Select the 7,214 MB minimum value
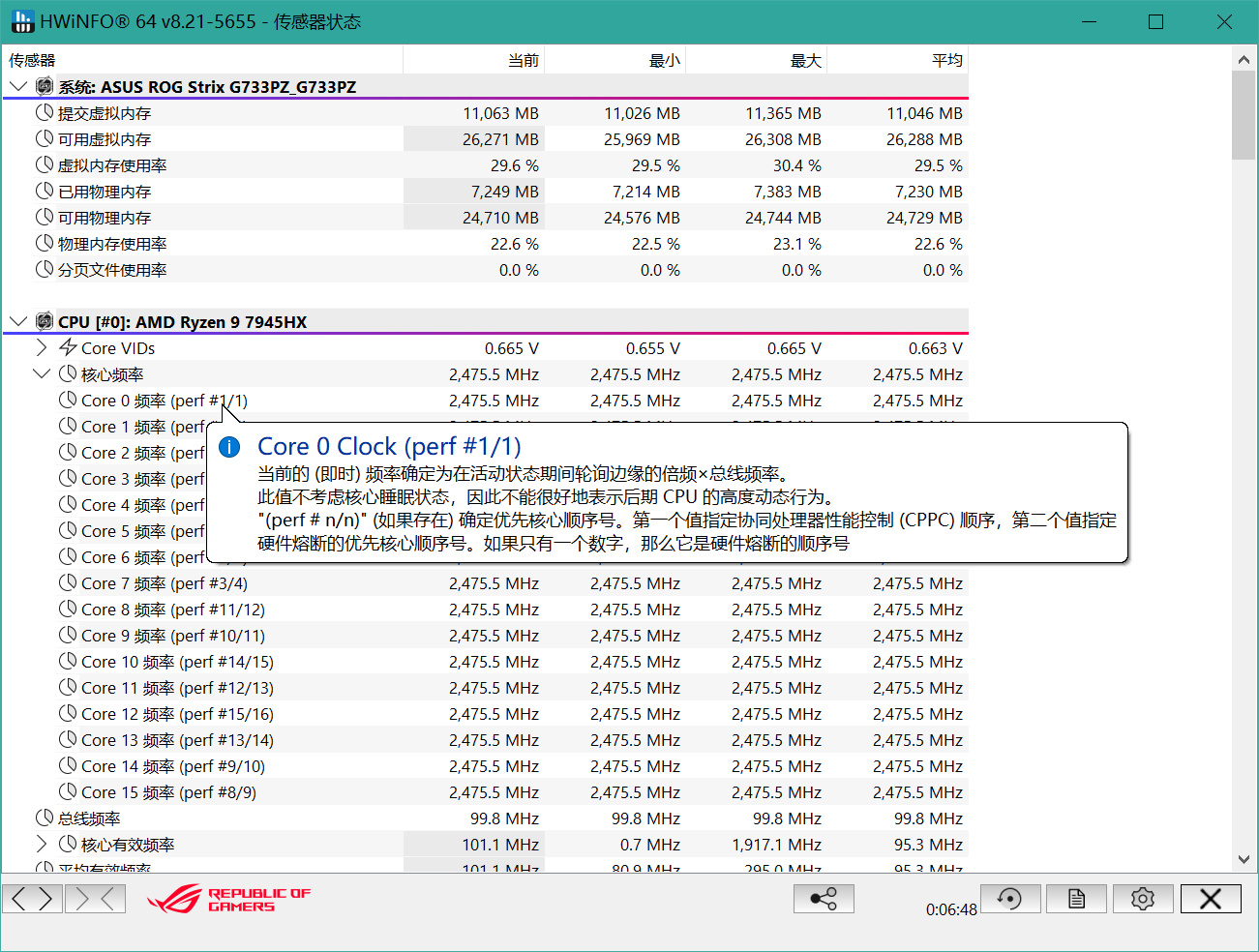Viewport: 1259px width, 952px height. [645, 192]
